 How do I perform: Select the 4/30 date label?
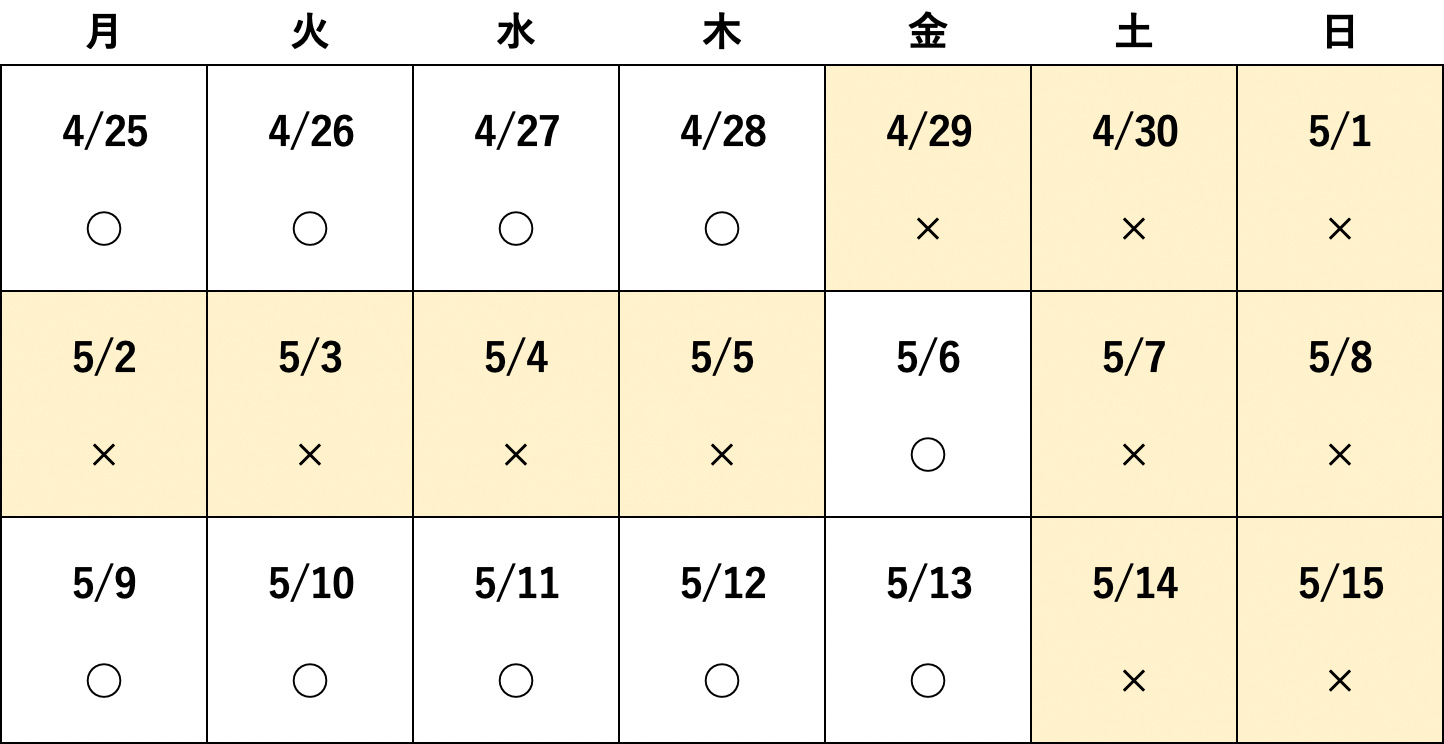1134,132
